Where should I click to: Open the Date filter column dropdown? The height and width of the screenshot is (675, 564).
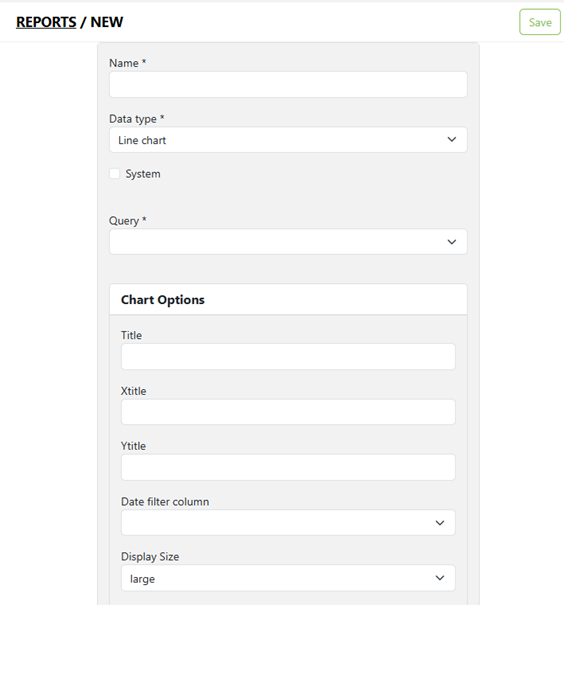pyautogui.click(x=288, y=523)
